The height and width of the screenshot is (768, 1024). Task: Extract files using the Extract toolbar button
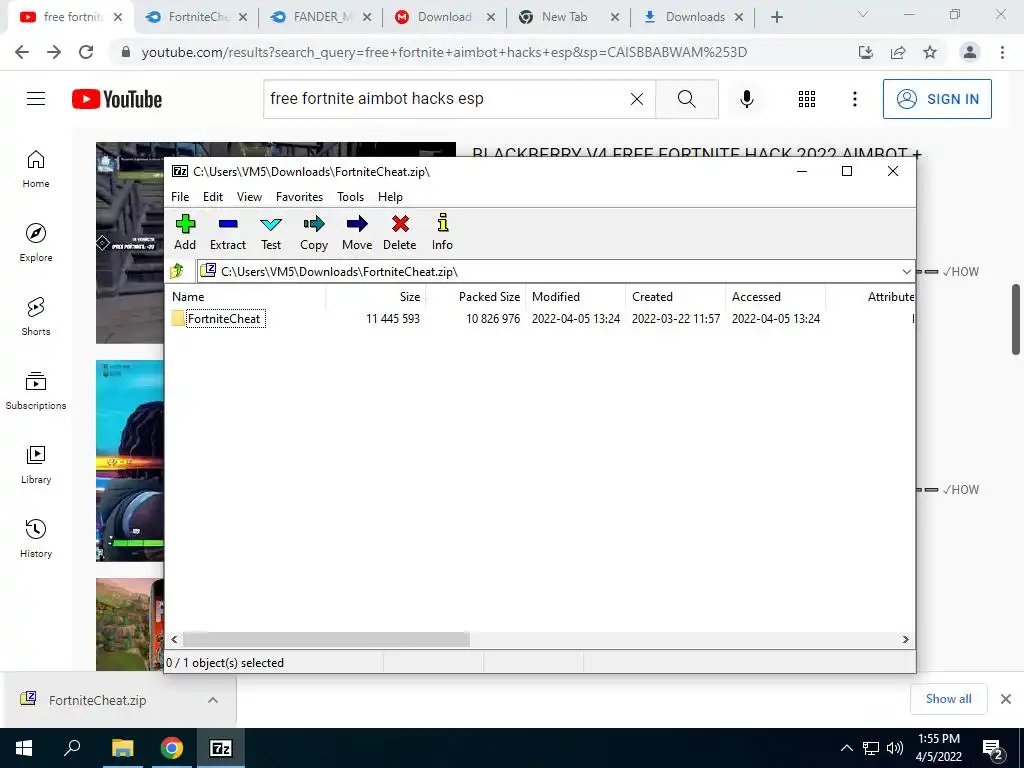(x=228, y=232)
